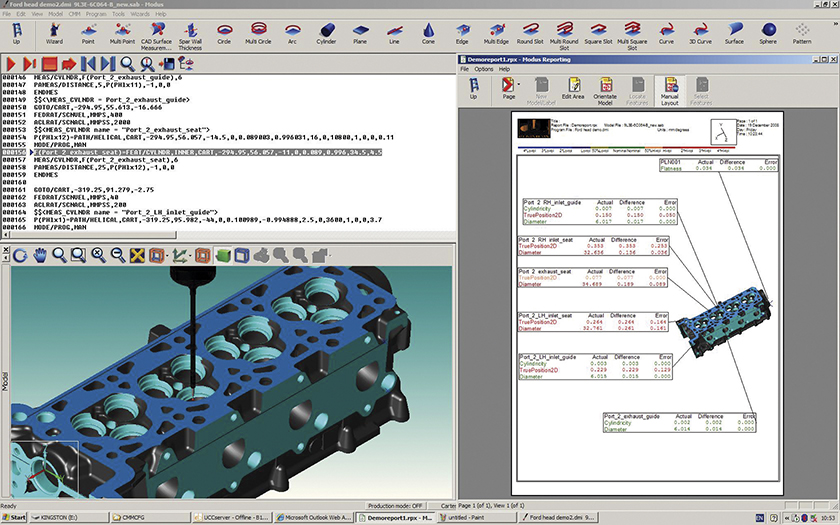Click the red stop program button
Image resolution: width=840 pixels, height=525 pixels.
pyautogui.click(x=48, y=64)
